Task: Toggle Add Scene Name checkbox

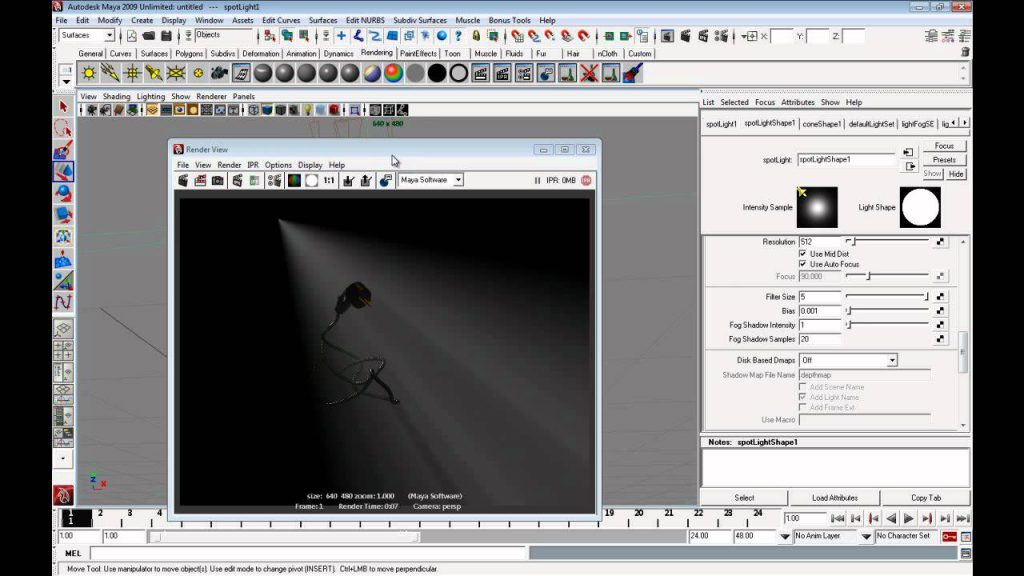Action: (x=803, y=387)
